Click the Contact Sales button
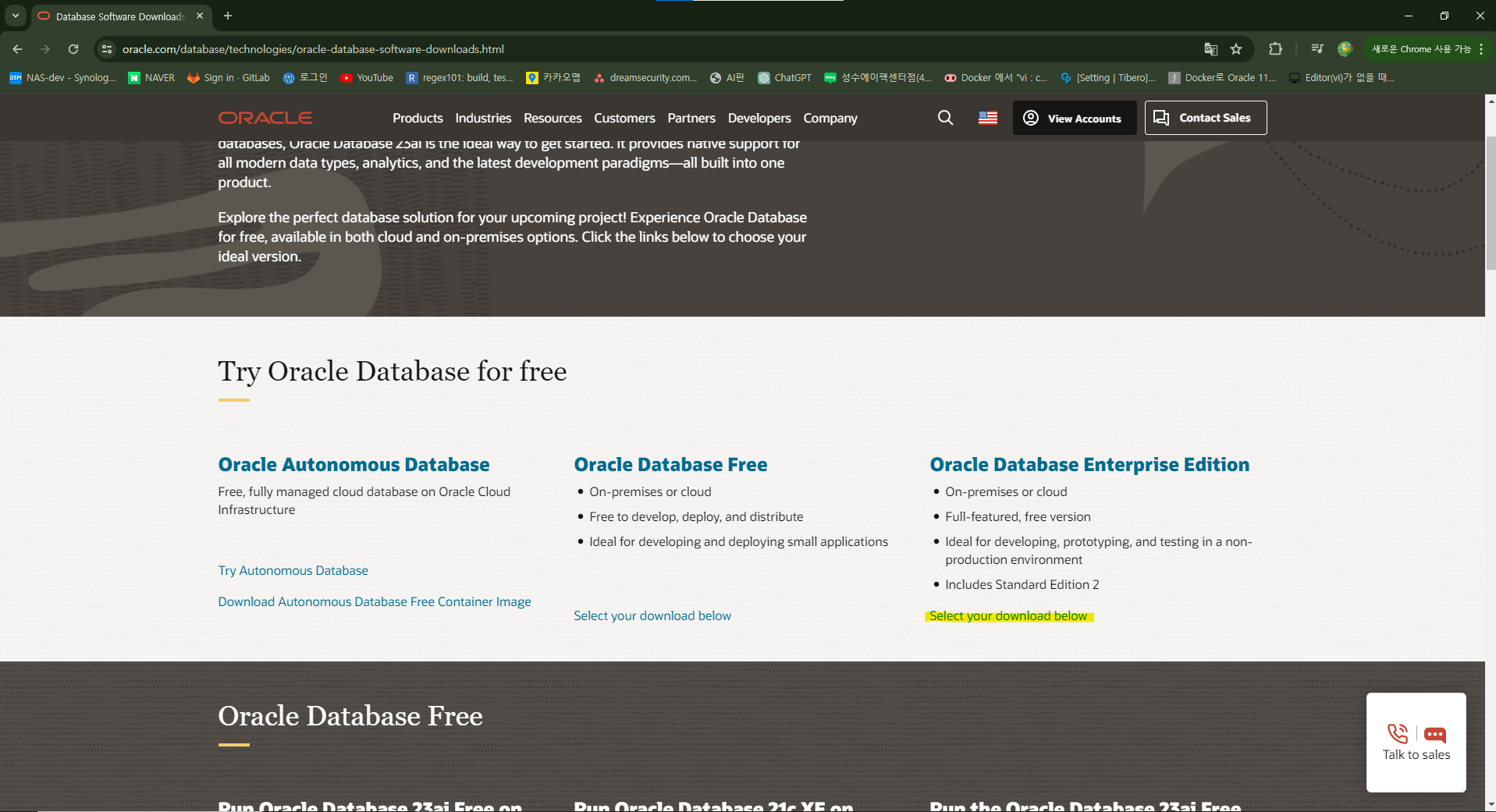Viewport: 1496px width, 812px height. click(x=1206, y=118)
